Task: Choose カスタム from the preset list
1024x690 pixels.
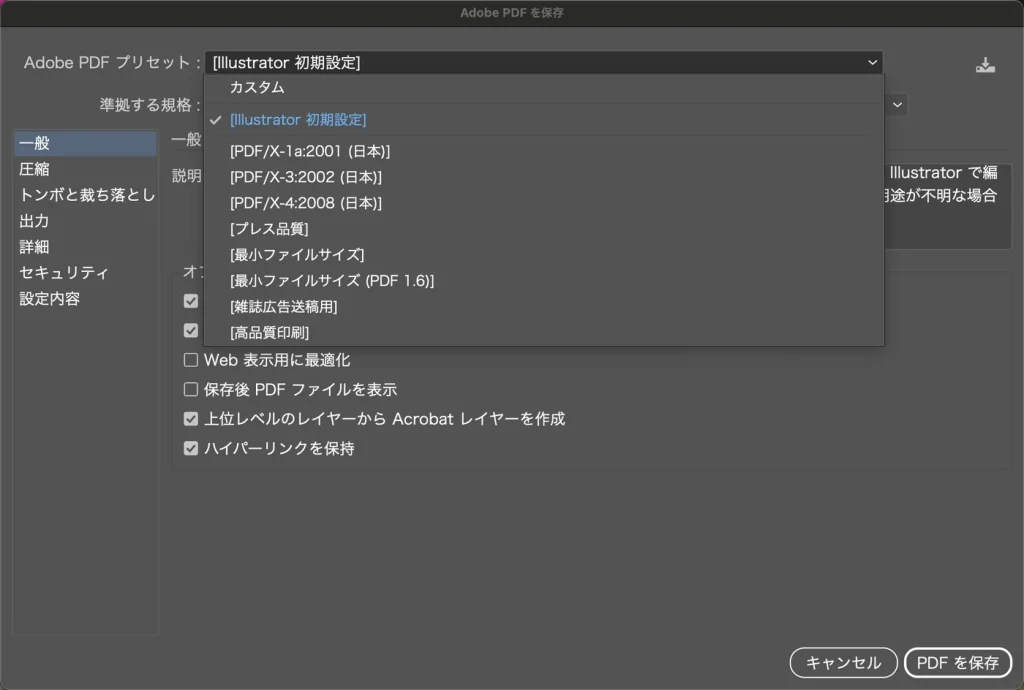Action: click(x=544, y=87)
